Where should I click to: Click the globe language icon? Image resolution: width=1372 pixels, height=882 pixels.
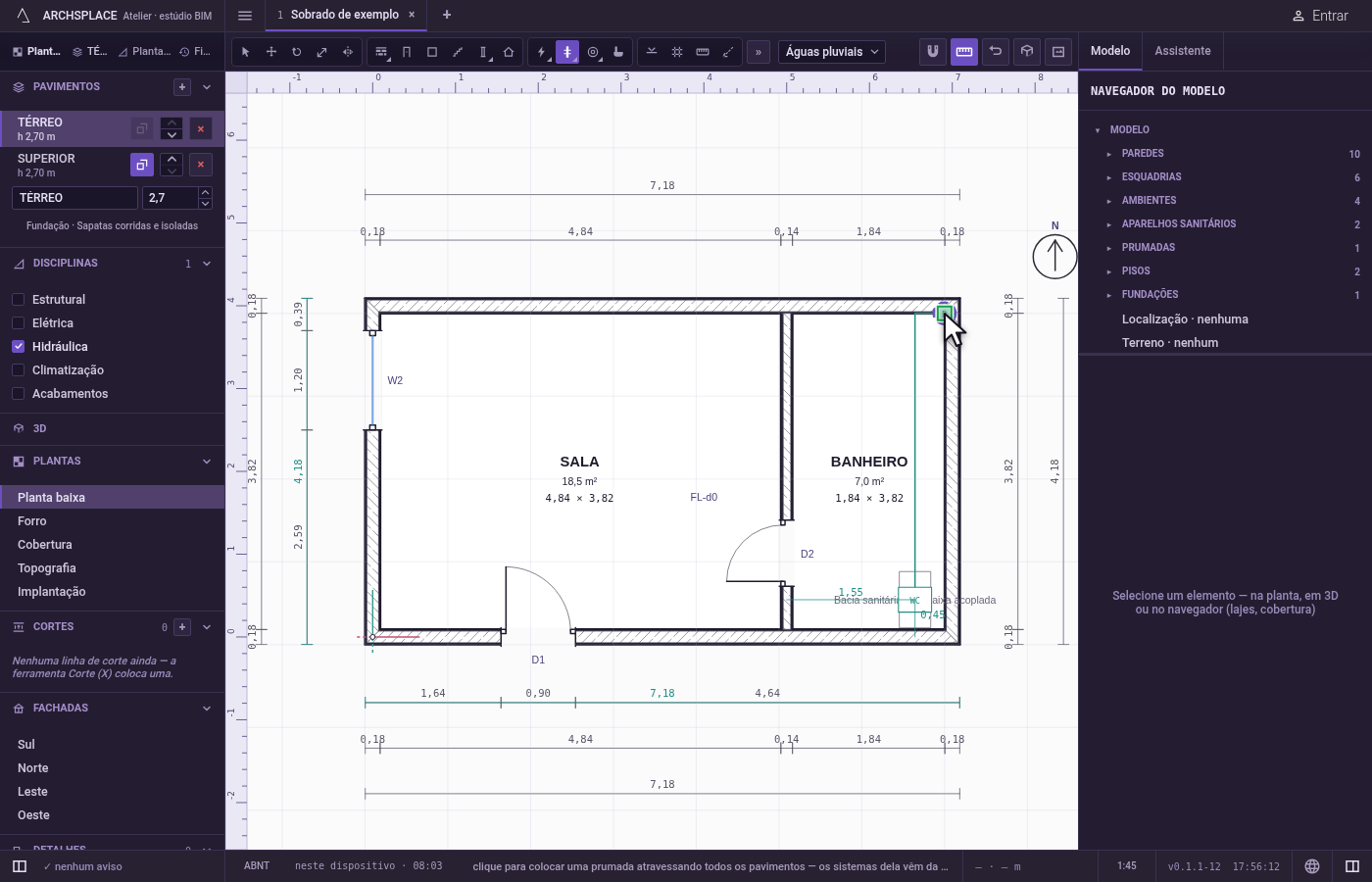[1312, 866]
